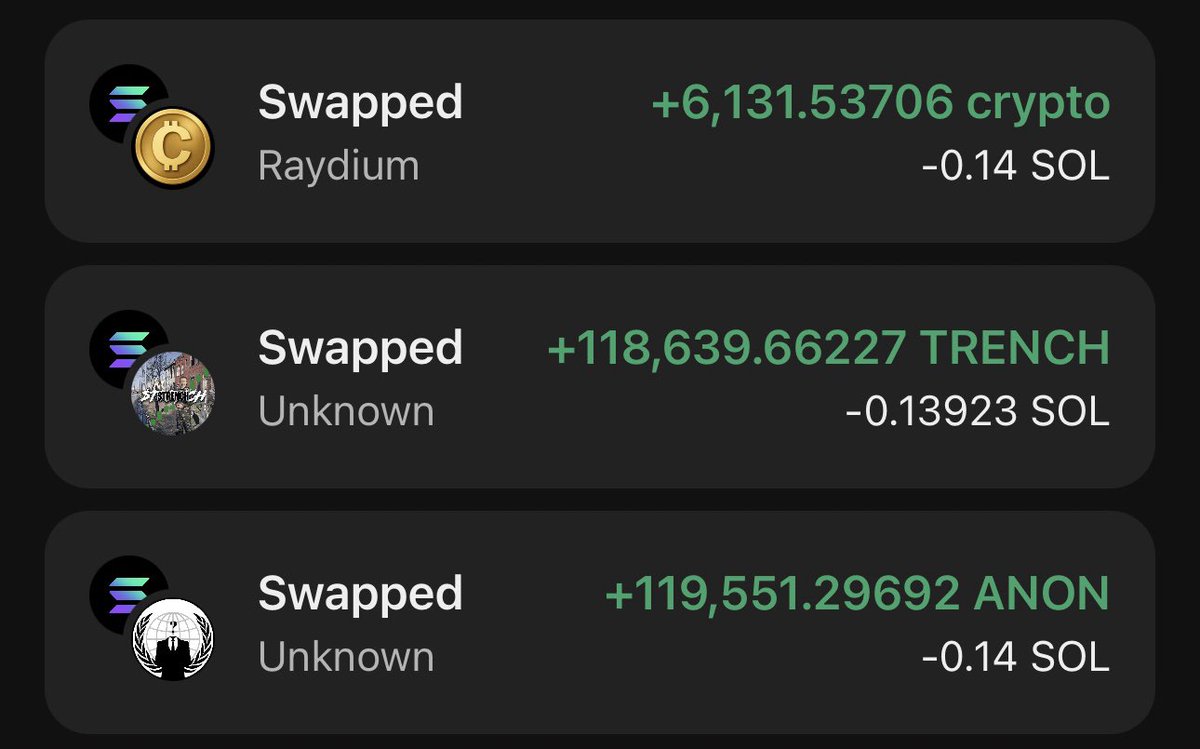The width and height of the screenshot is (1200, 749).
Task: Click Unknown label under the ANON swap
Action: tap(346, 657)
